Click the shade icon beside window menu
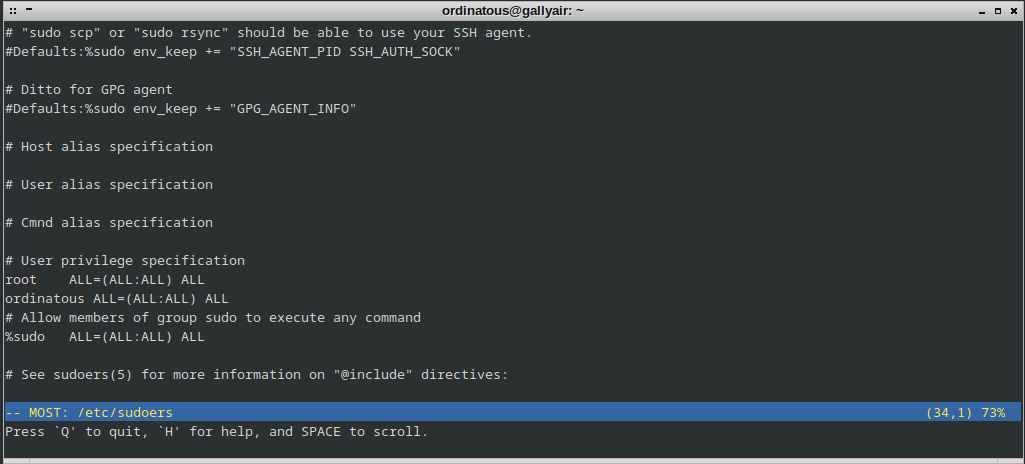Viewport: 1025px width, 464px height. tap(29, 10)
